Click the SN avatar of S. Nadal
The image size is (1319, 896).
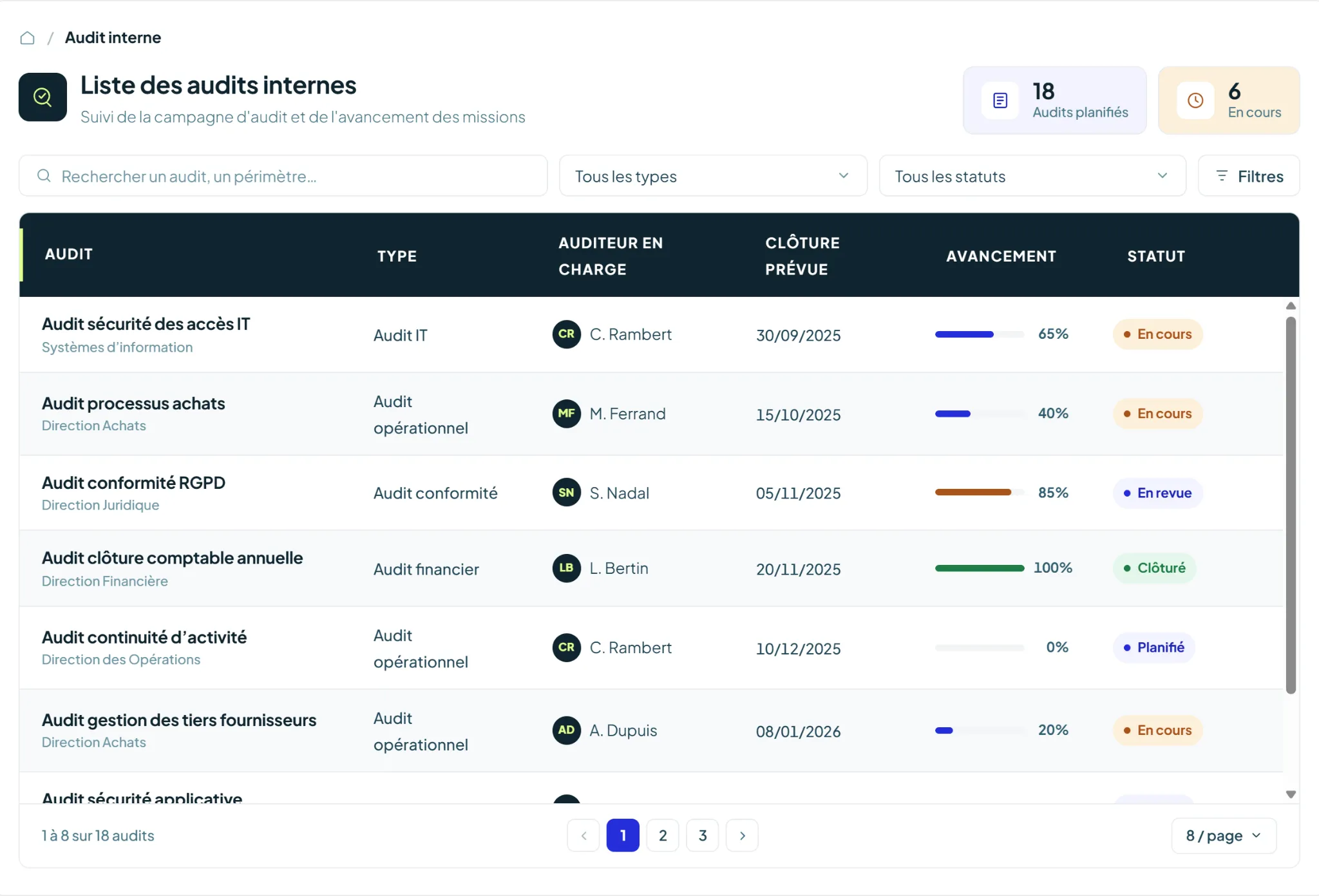tap(567, 493)
